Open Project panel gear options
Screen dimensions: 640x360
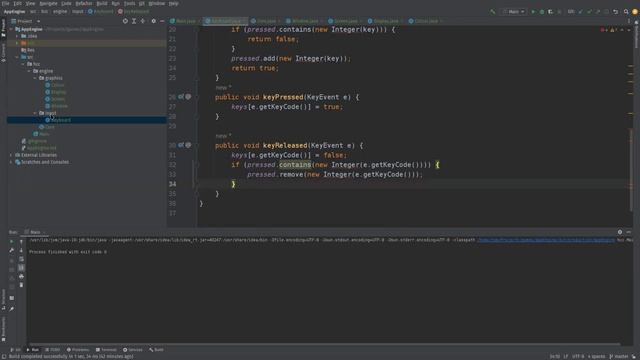153,21
